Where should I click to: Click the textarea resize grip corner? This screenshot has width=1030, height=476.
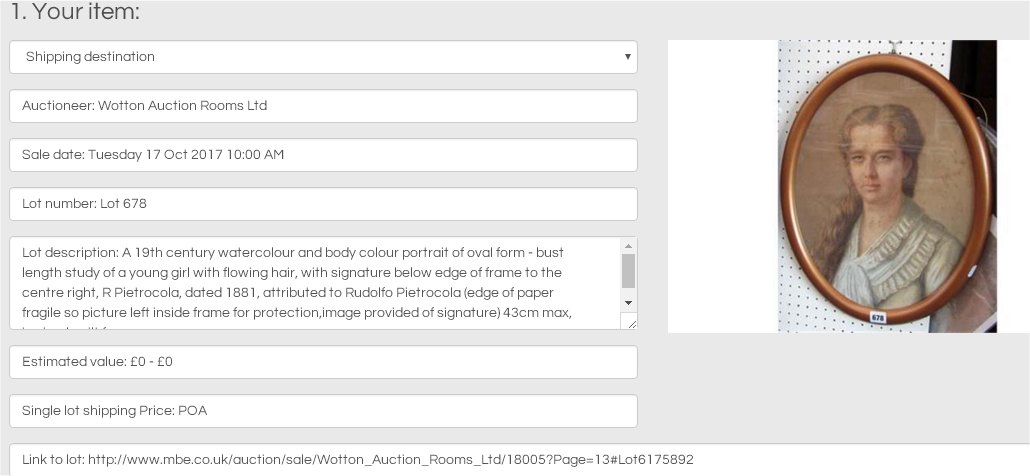[x=631, y=322]
